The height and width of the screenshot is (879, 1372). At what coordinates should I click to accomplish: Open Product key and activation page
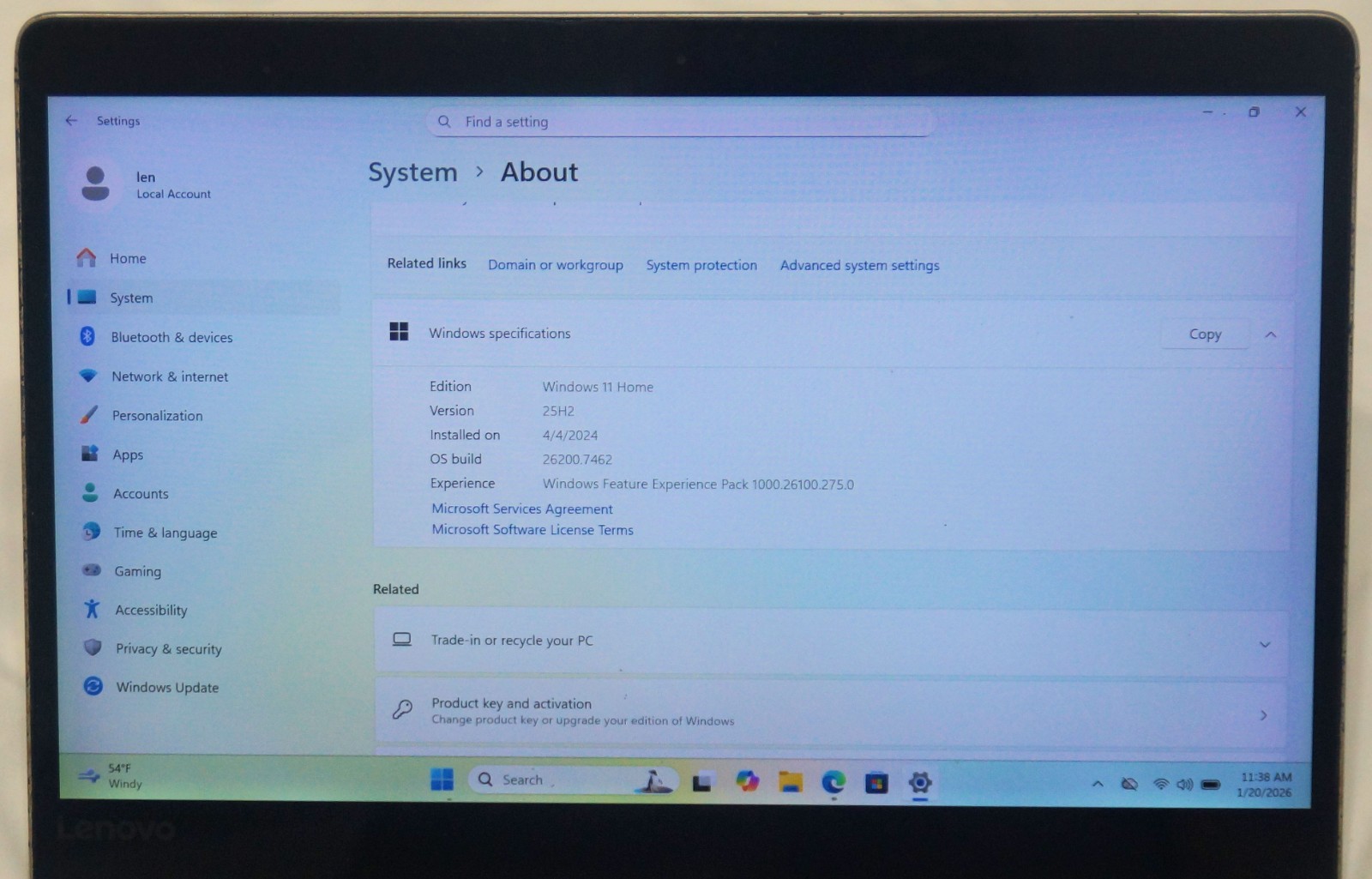point(830,712)
